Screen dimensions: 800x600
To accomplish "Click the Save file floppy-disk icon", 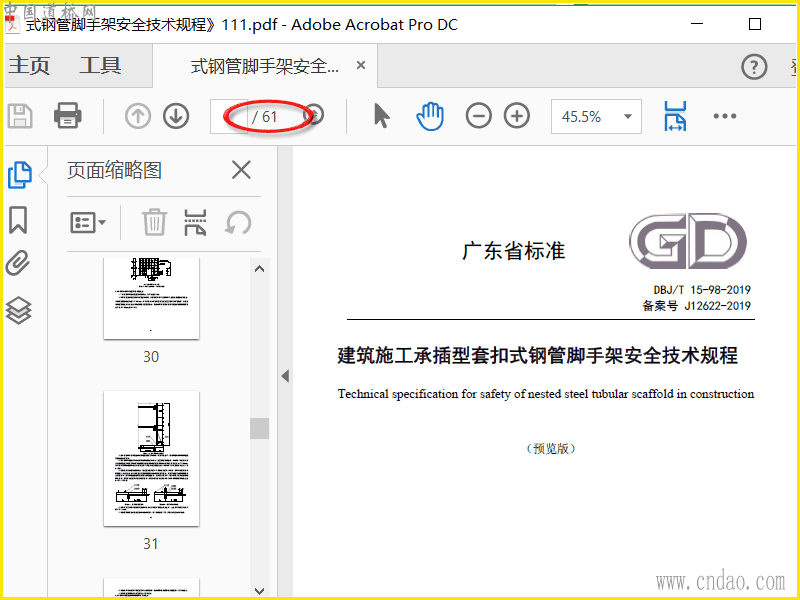I will [20, 116].
